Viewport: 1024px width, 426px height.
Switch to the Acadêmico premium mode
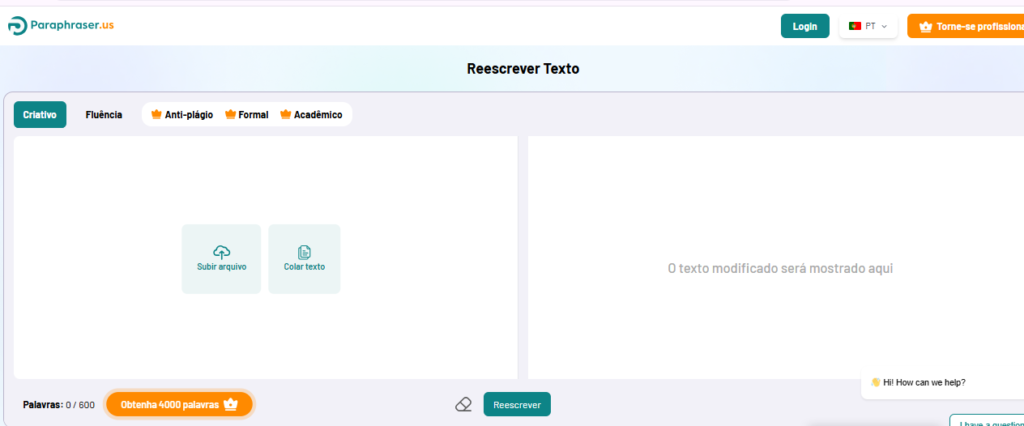click(x=311, y=115)
